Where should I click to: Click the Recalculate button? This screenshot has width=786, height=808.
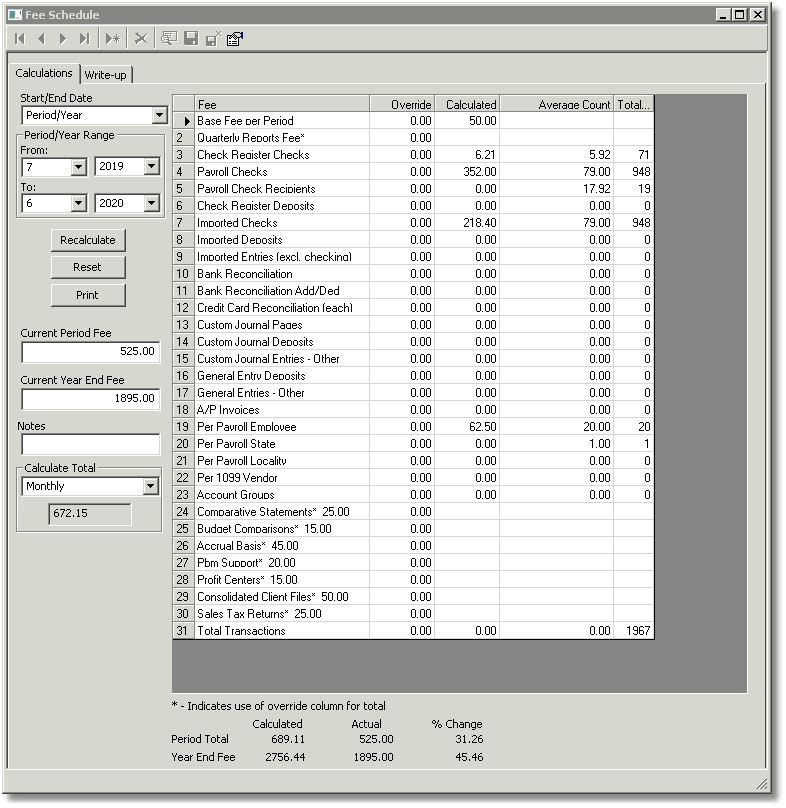(x=88, y=240)
